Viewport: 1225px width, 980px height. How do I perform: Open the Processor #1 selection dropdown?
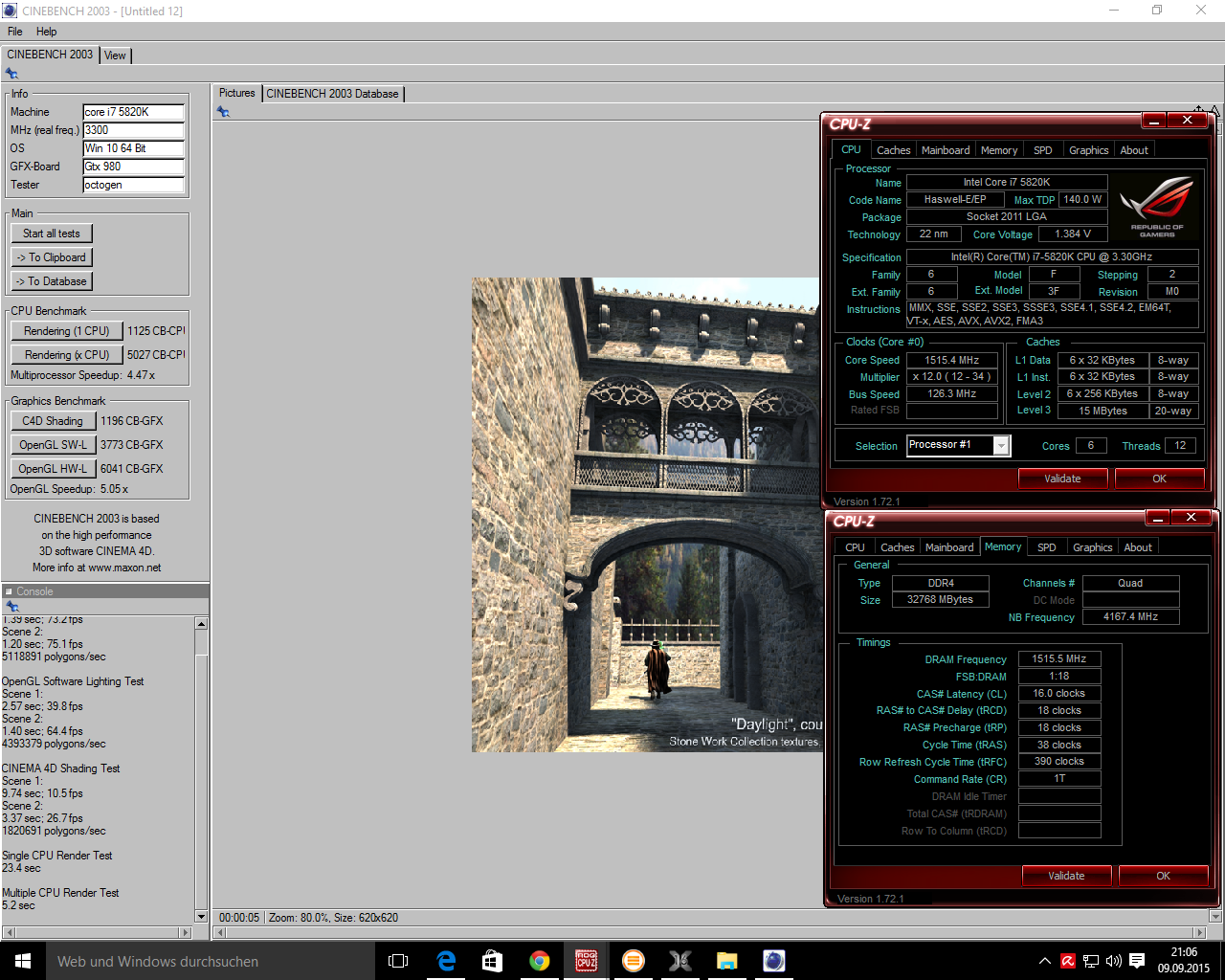click(x=1001, y=446)
